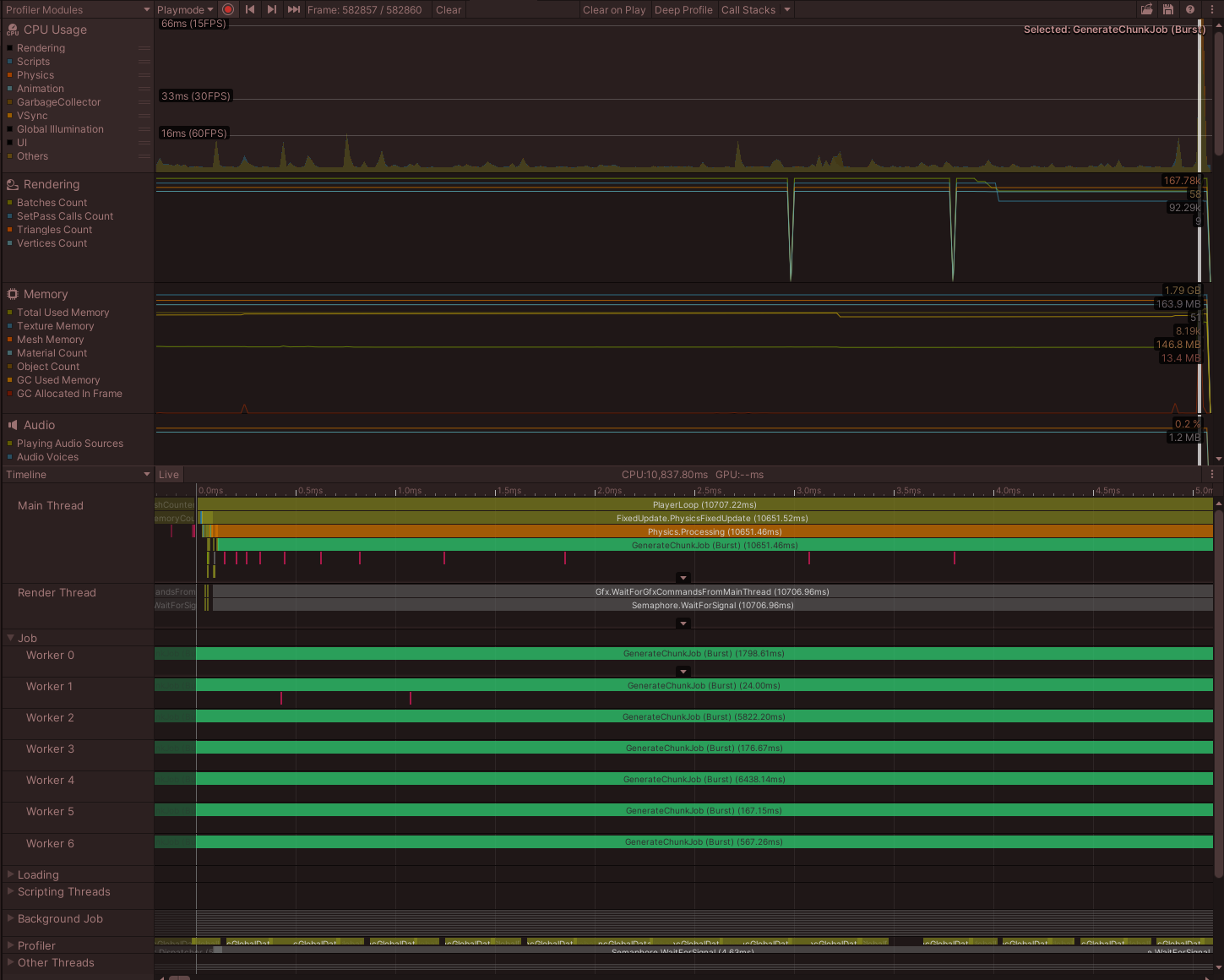Select Worker 4 GenerateChunkJob bar
The height and width of the screenshot is (980, 1224).
tap(704, 779)
